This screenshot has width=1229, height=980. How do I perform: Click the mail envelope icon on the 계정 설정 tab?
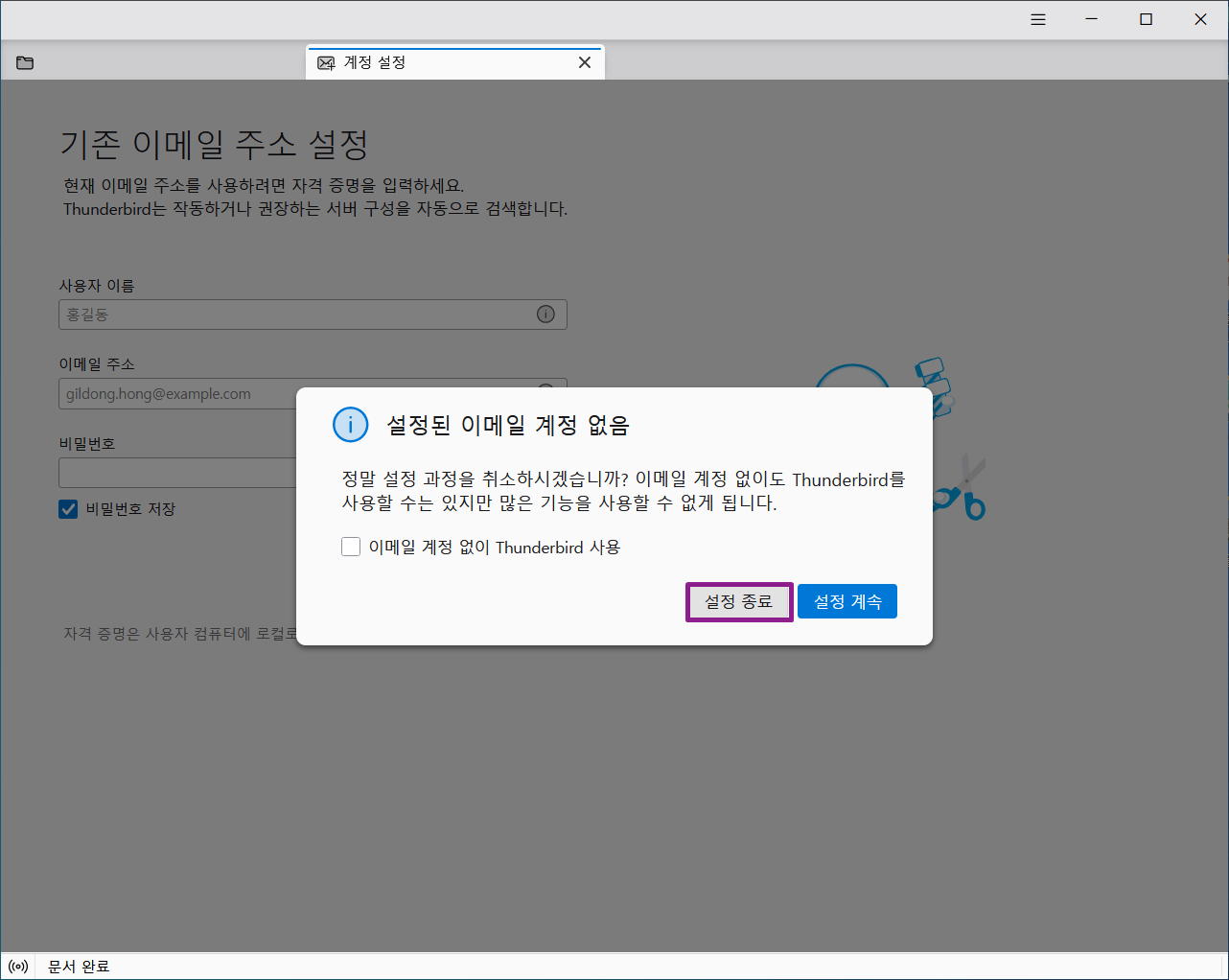tap(326, 63)
